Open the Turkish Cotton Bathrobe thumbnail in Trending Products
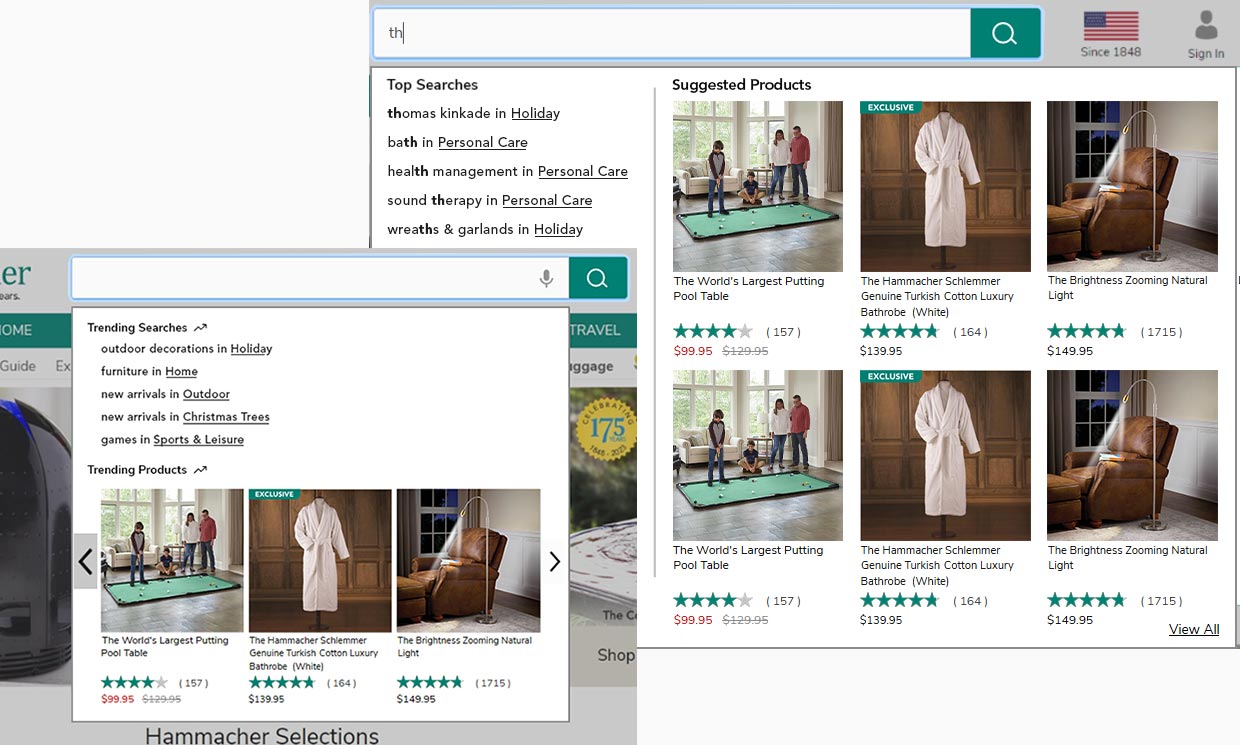 pyautogui.click(x=319, y=560)
